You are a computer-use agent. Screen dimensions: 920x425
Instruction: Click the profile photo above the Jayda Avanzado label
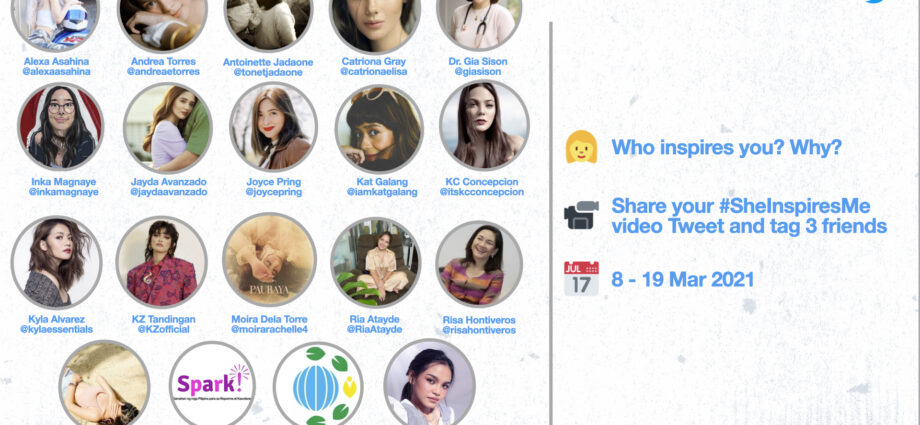[x=168, y=127]
